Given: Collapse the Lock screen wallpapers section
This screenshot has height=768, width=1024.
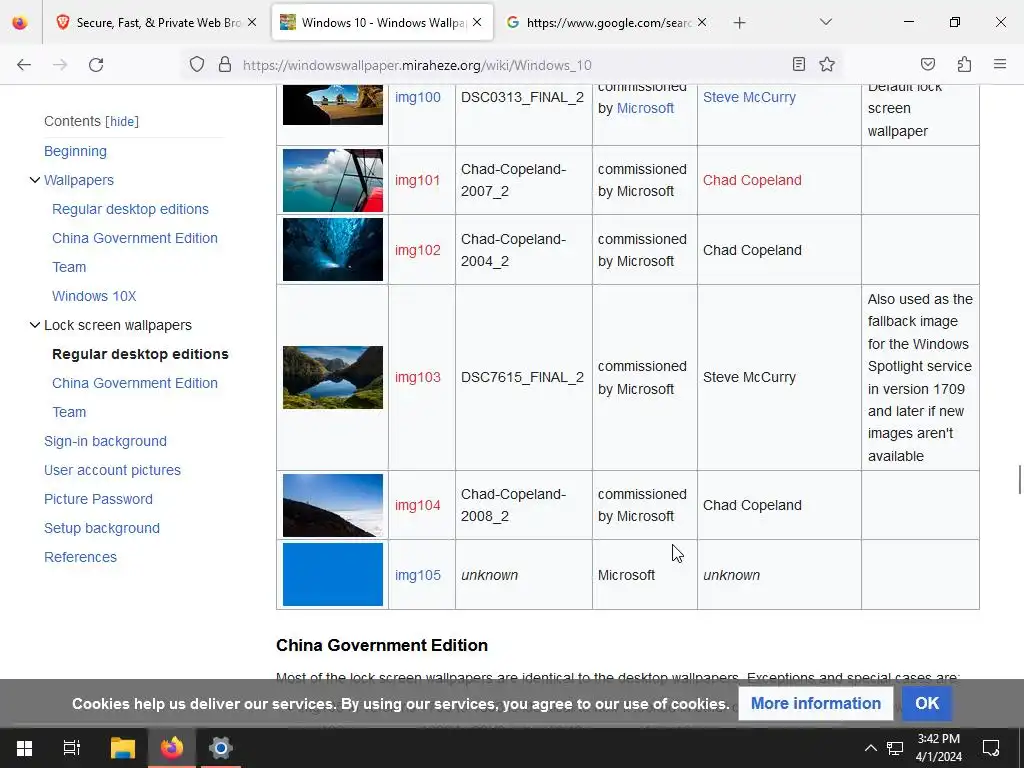Looking at the screenshot, I should click(35, 325).
